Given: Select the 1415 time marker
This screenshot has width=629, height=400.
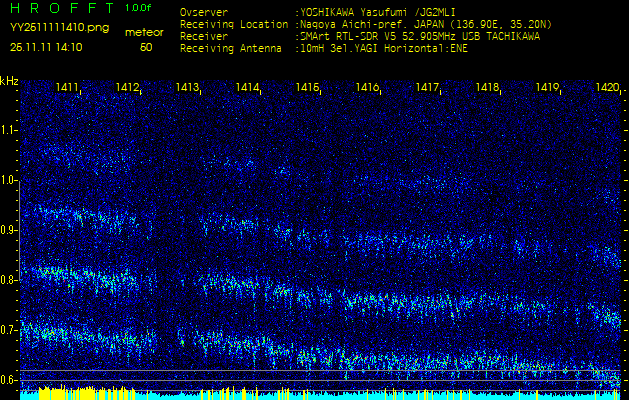Looking at the screenshot, I should point(308,88).
